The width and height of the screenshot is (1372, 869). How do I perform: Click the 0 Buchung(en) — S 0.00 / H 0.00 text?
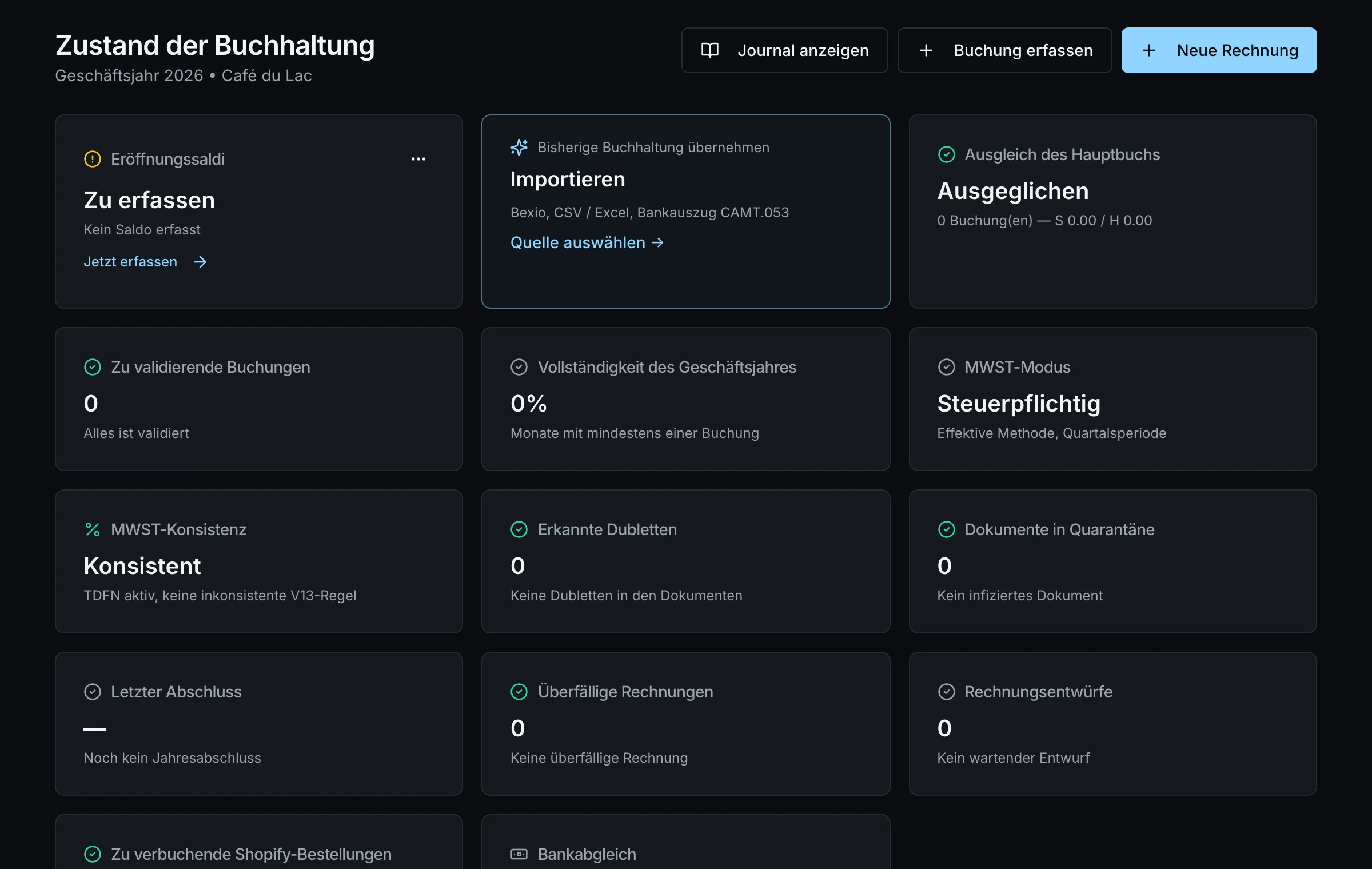[1044, 221]
